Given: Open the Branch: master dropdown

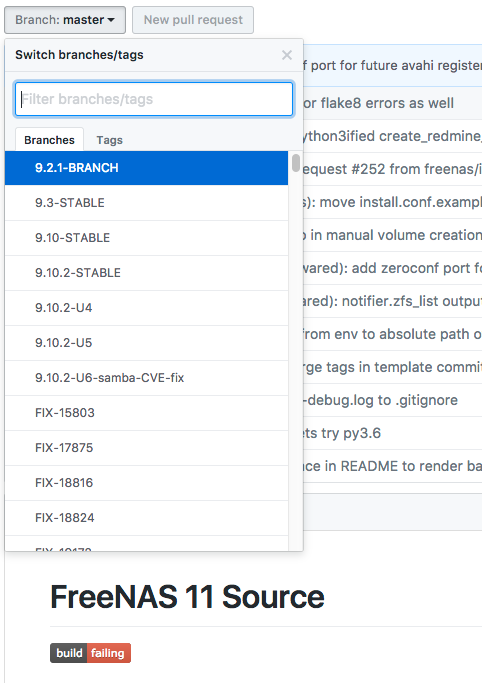Looking at the screenshot, I should (x=65, y=20).
